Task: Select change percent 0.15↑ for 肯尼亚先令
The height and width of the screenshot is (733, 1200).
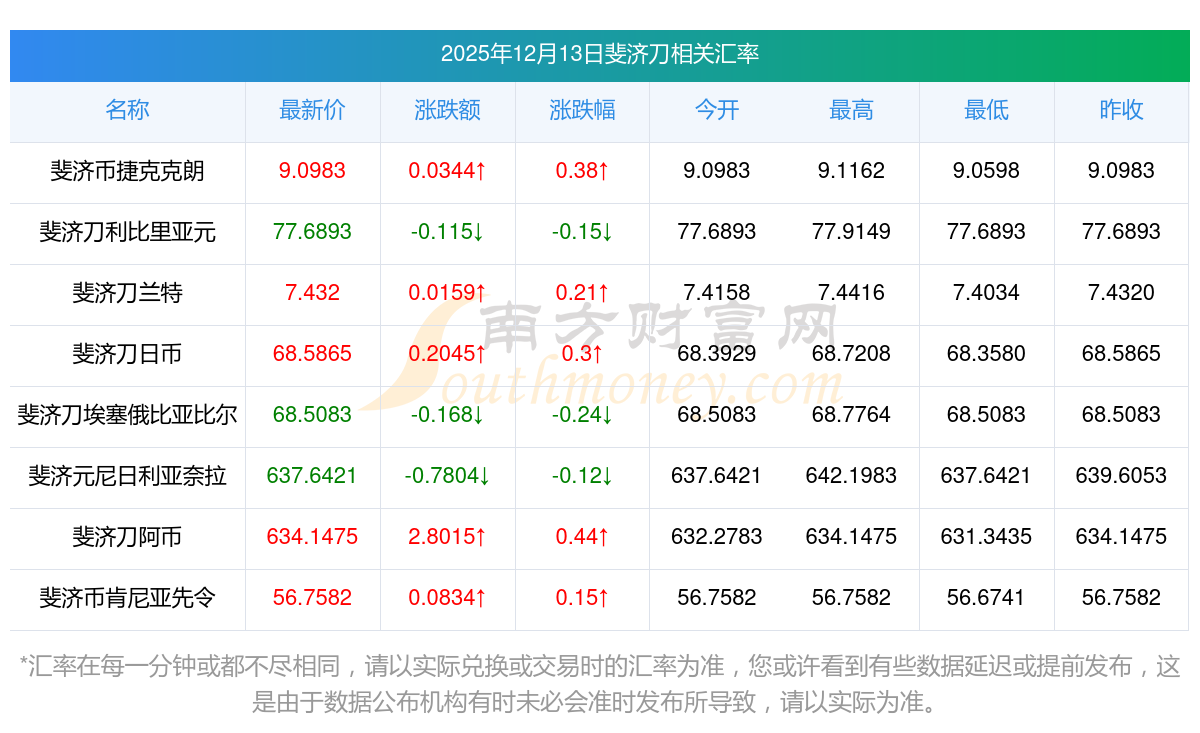Action: (x=582, y=598)
